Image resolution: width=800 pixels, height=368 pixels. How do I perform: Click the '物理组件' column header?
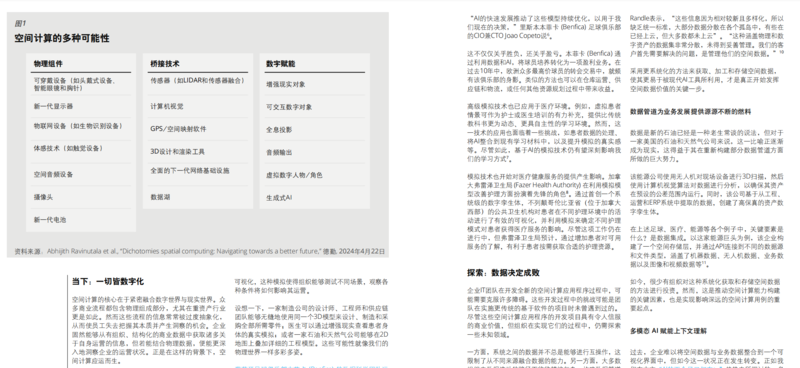[x=48, y=64]
